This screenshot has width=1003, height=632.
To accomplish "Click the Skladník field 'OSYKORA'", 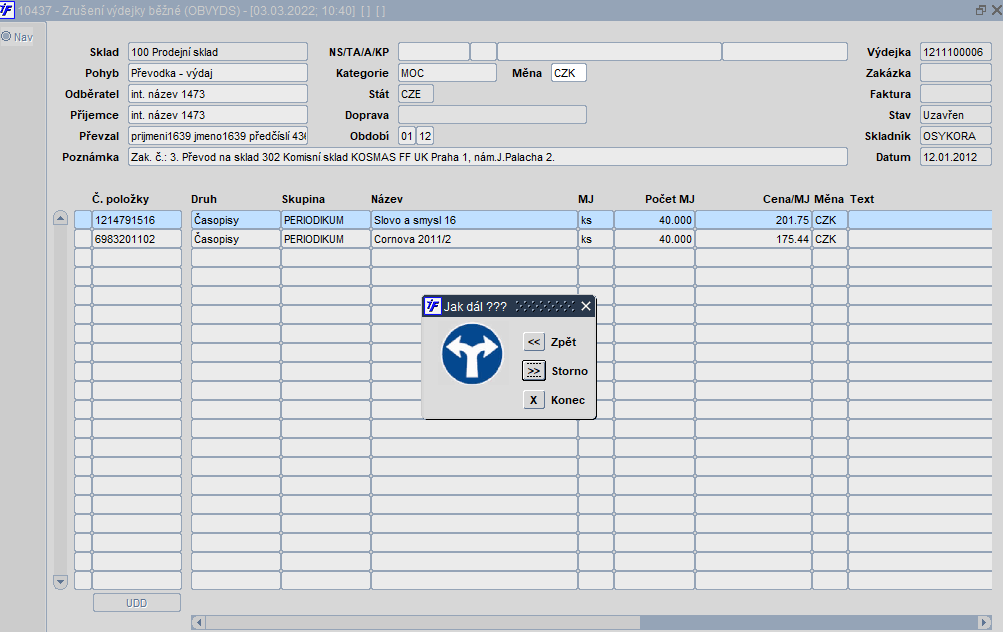I will 956,136.
